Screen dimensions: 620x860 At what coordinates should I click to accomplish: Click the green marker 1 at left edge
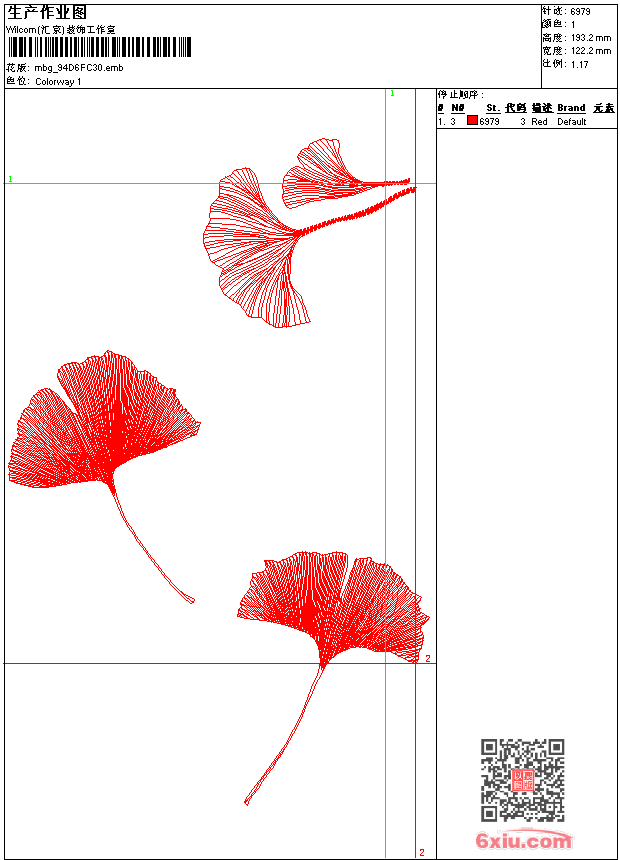pyautogui.click(x=10, y=179)
